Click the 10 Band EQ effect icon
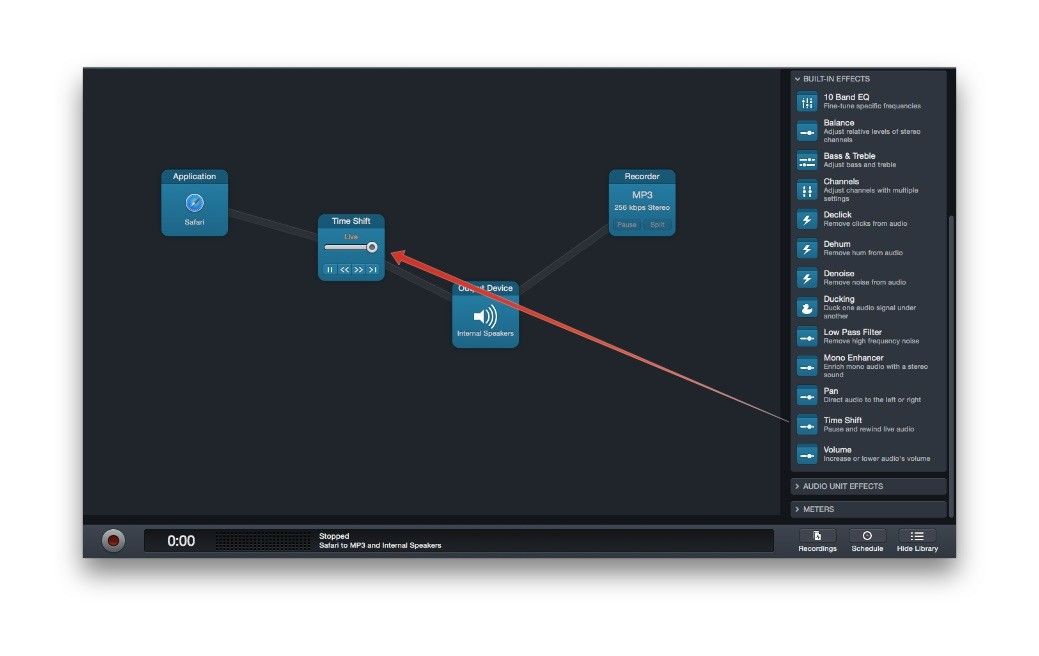Screen dimensions: 1039x656 tap(807, 102)
